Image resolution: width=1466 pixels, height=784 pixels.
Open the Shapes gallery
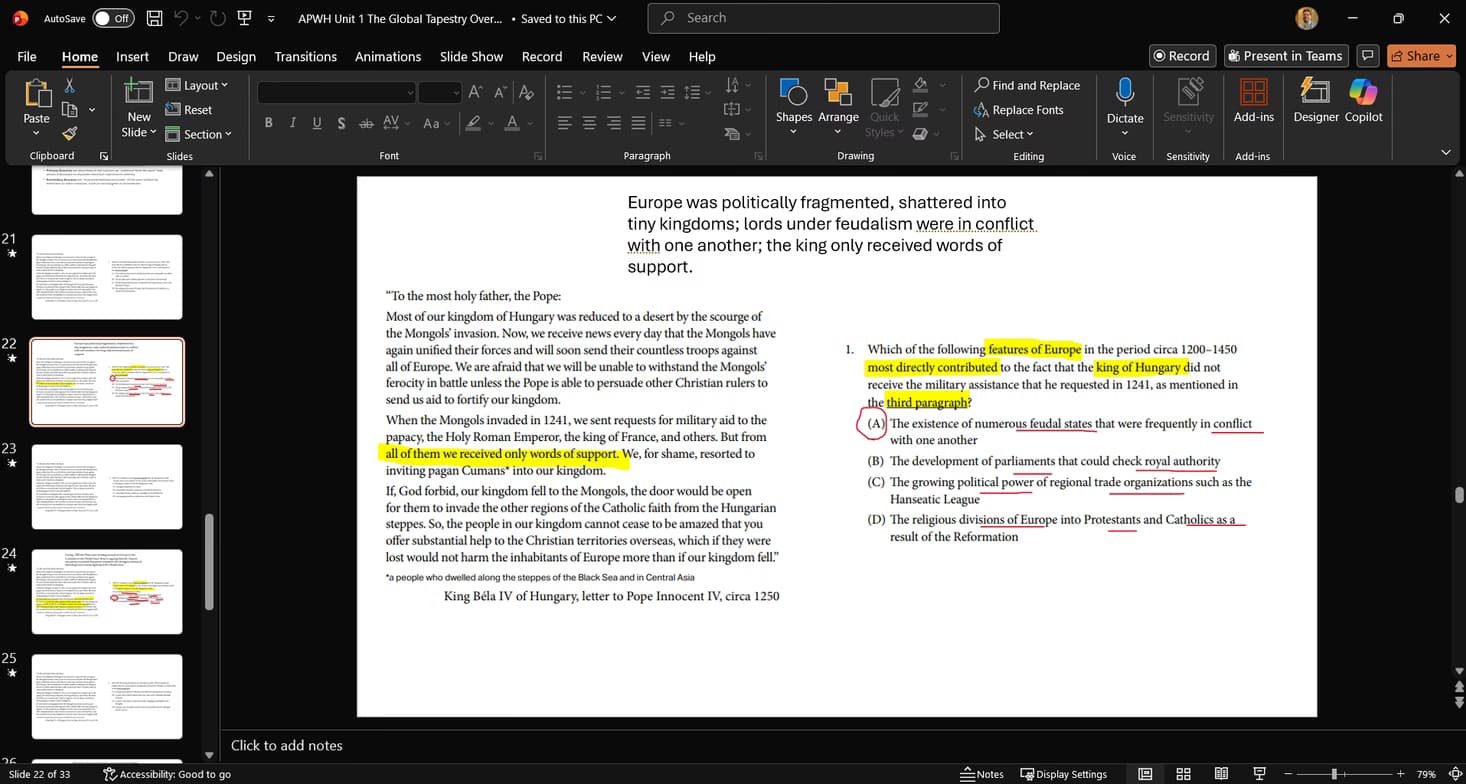point(793,103)
